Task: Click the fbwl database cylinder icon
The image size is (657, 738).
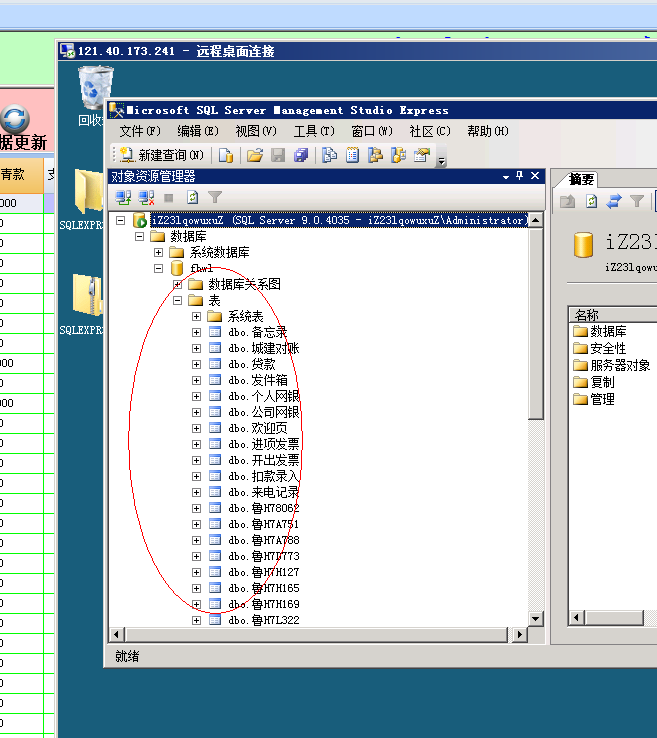Action: point(177,268)
